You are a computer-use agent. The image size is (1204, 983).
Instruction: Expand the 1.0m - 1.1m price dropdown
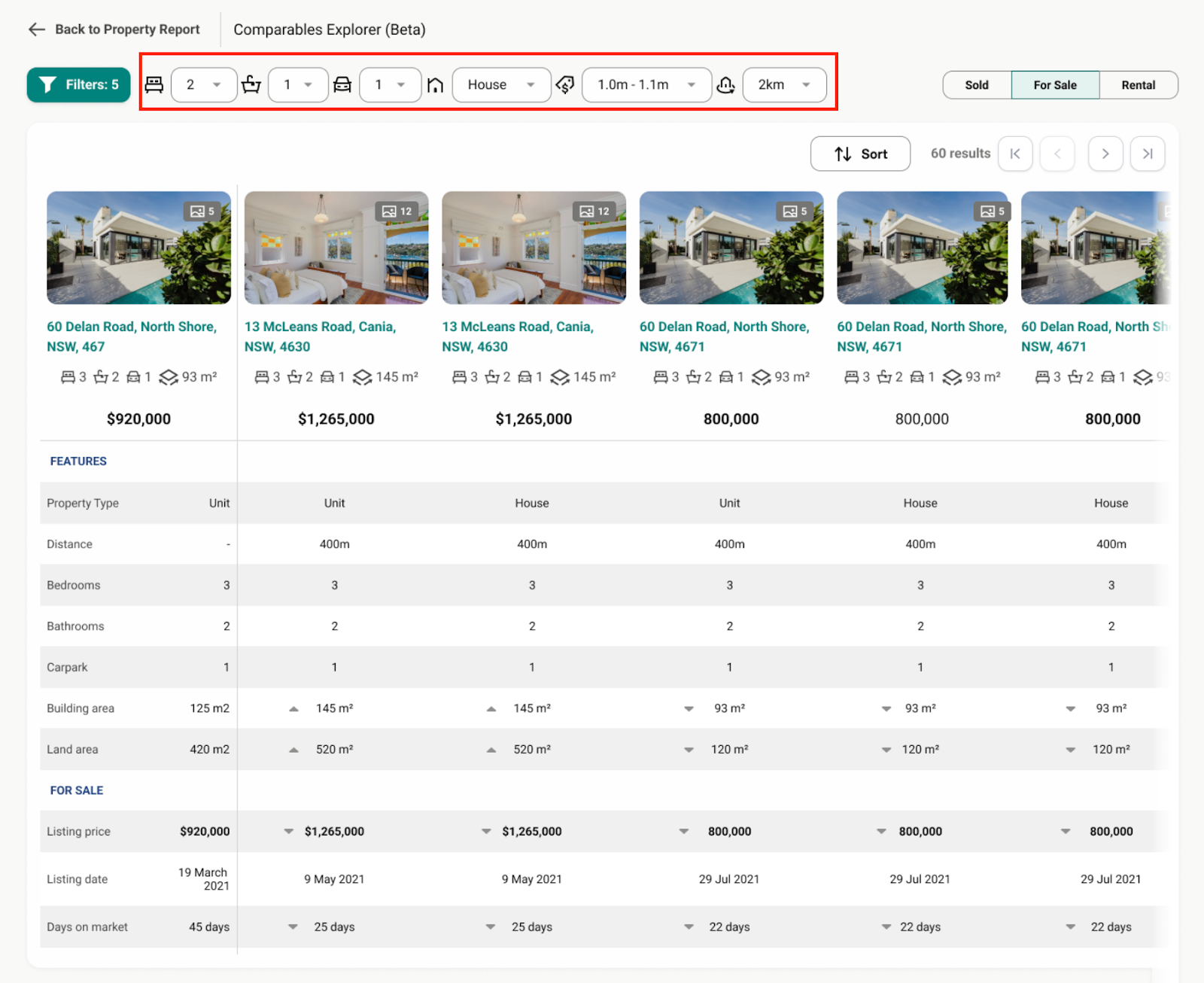click(646, 85)
